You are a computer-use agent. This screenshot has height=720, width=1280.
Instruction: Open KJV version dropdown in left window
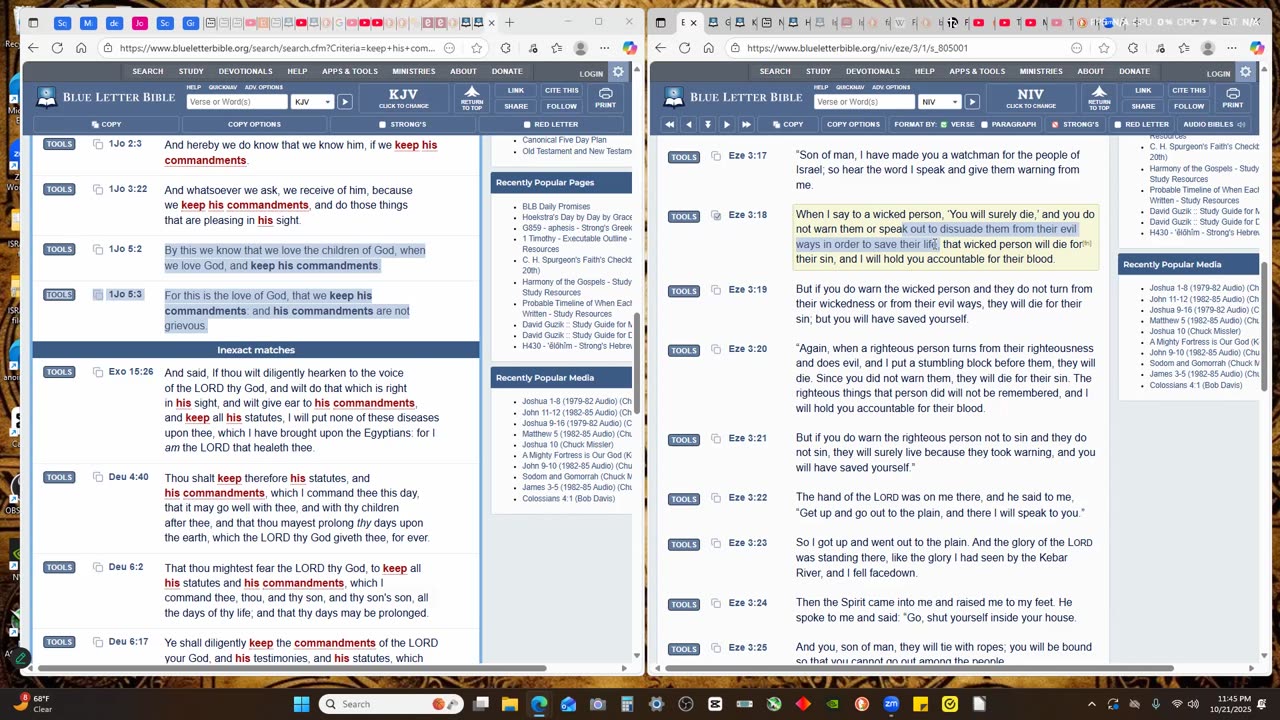click(x=312, y=102)
